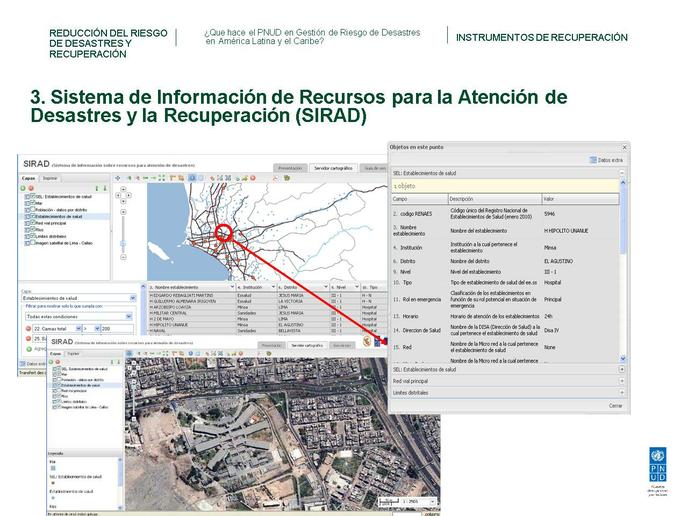The height and width of the screenshot is (516, 688).
Task: Select pan tool in satellite window toolbar
Action: (129, 353)
